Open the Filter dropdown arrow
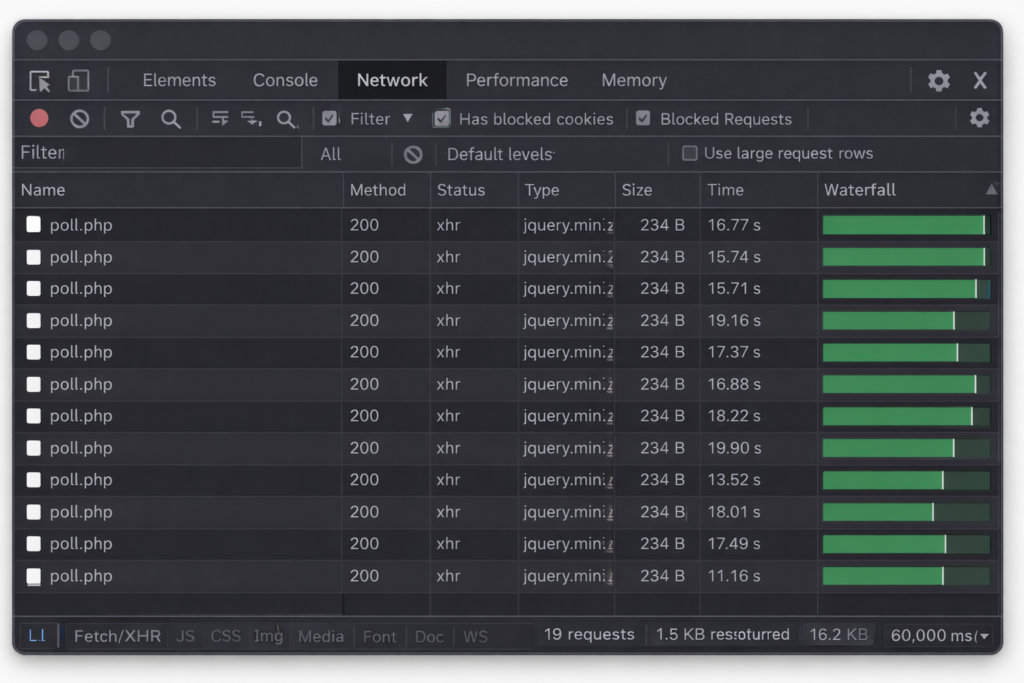The image size is (1024, 683). tap(407, 118)
